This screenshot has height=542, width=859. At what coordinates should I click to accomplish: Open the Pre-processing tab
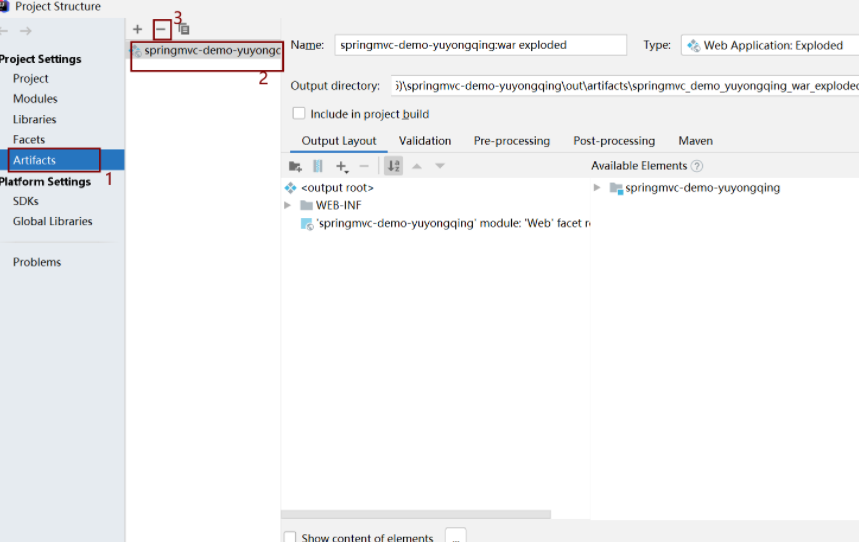(511, 141)
